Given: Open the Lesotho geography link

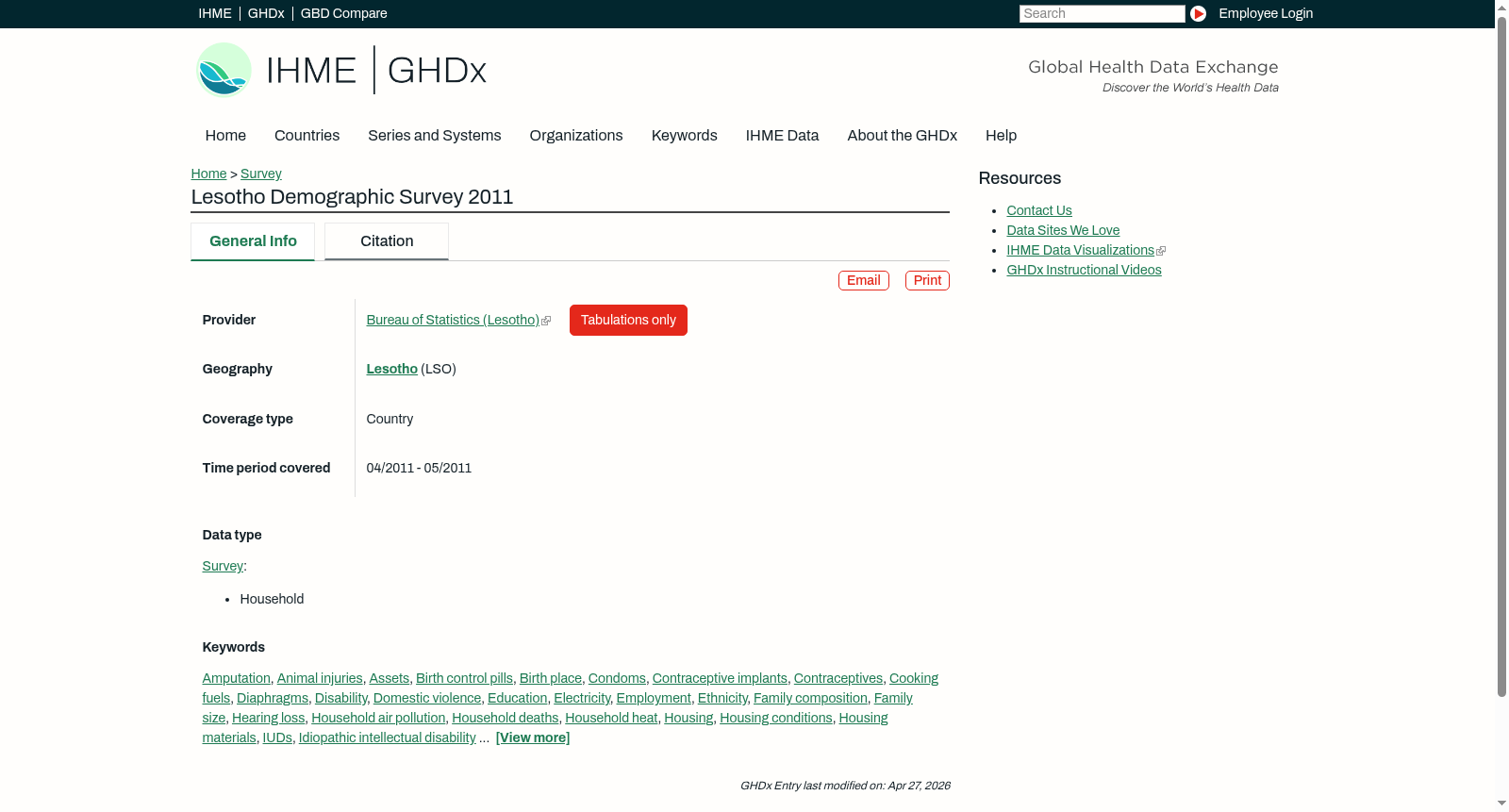Looking at the screenshot, I should tap(391, 369).
